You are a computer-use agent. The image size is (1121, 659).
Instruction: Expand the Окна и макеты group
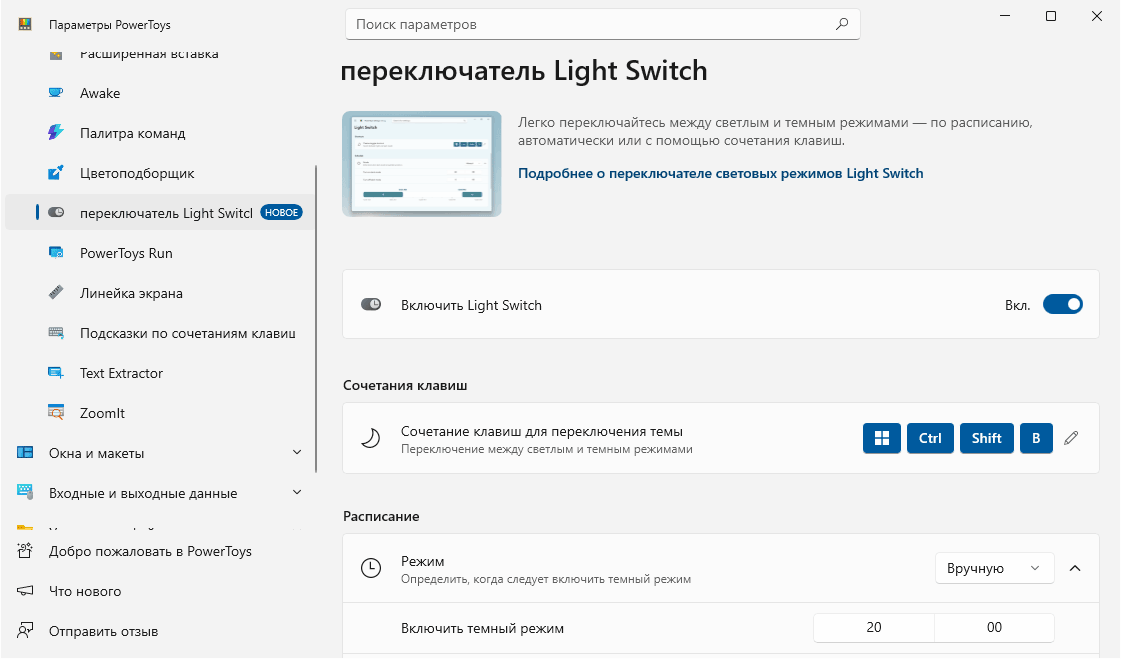pyautogui.click(x=296, y=453)
